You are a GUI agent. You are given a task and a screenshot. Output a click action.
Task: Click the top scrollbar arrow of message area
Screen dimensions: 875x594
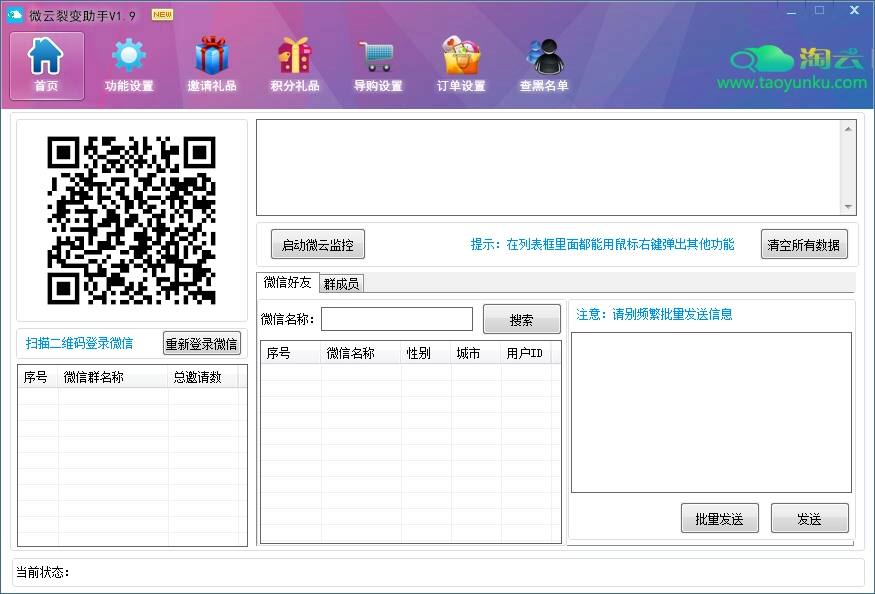849,127
